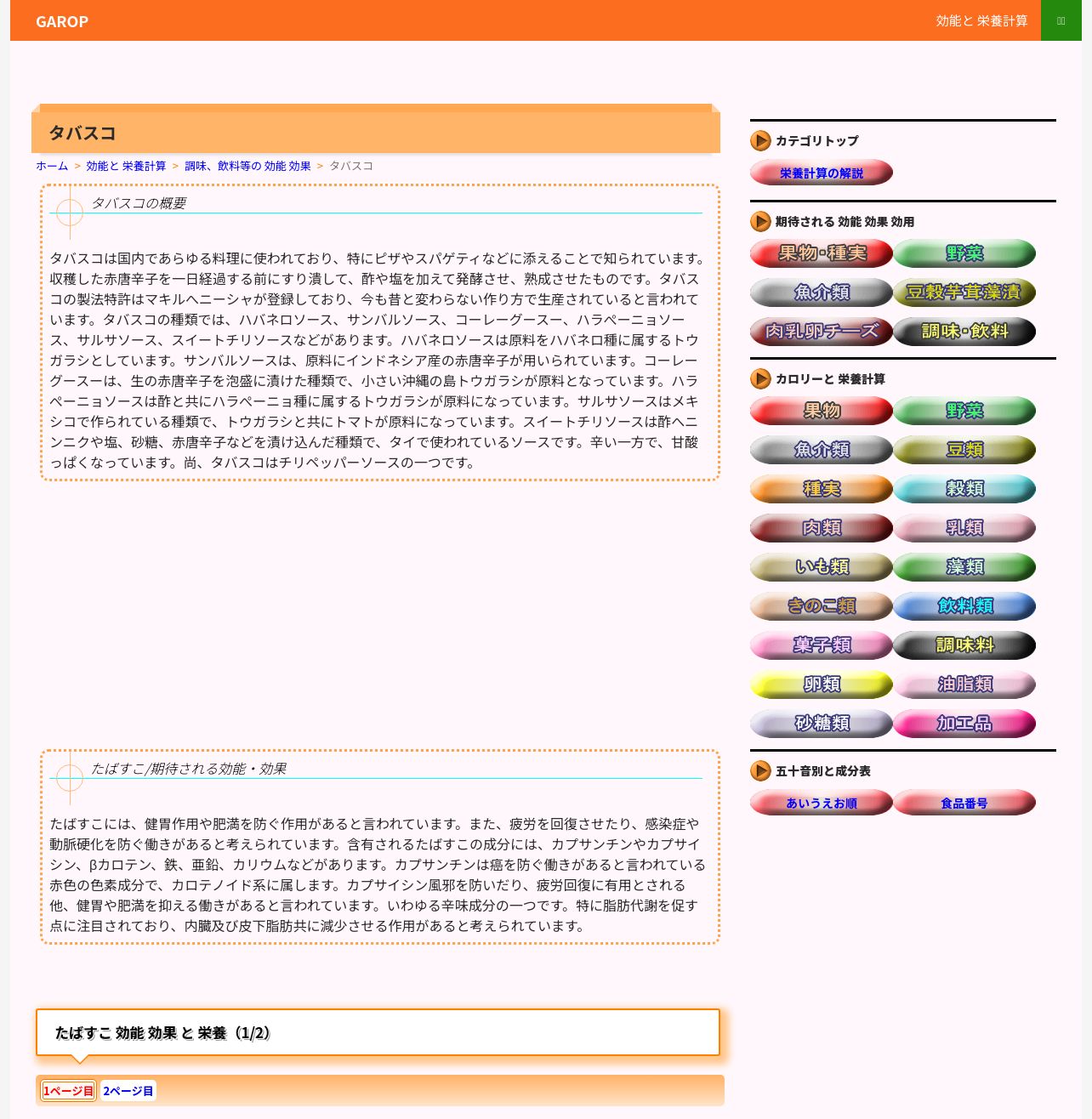Open 肉乳卵チーズ category button
1092x1119 pixels.
tap(822, 332)
